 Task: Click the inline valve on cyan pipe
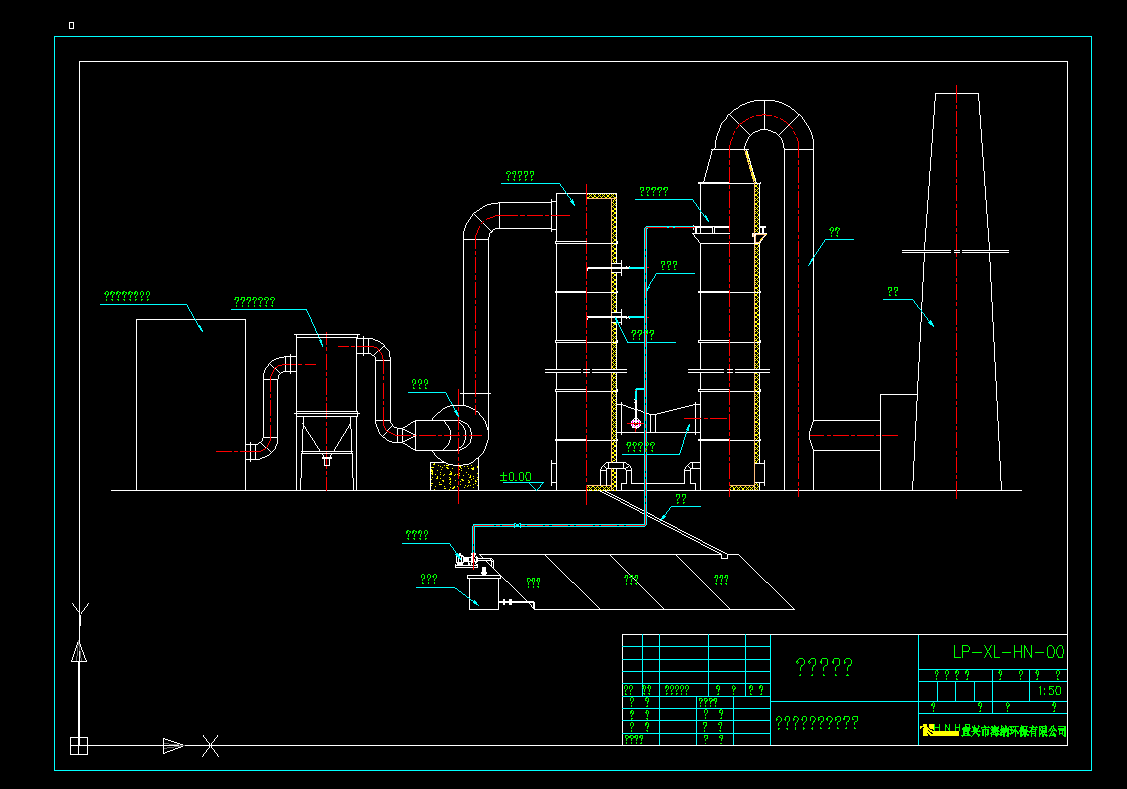coord(517,525)
